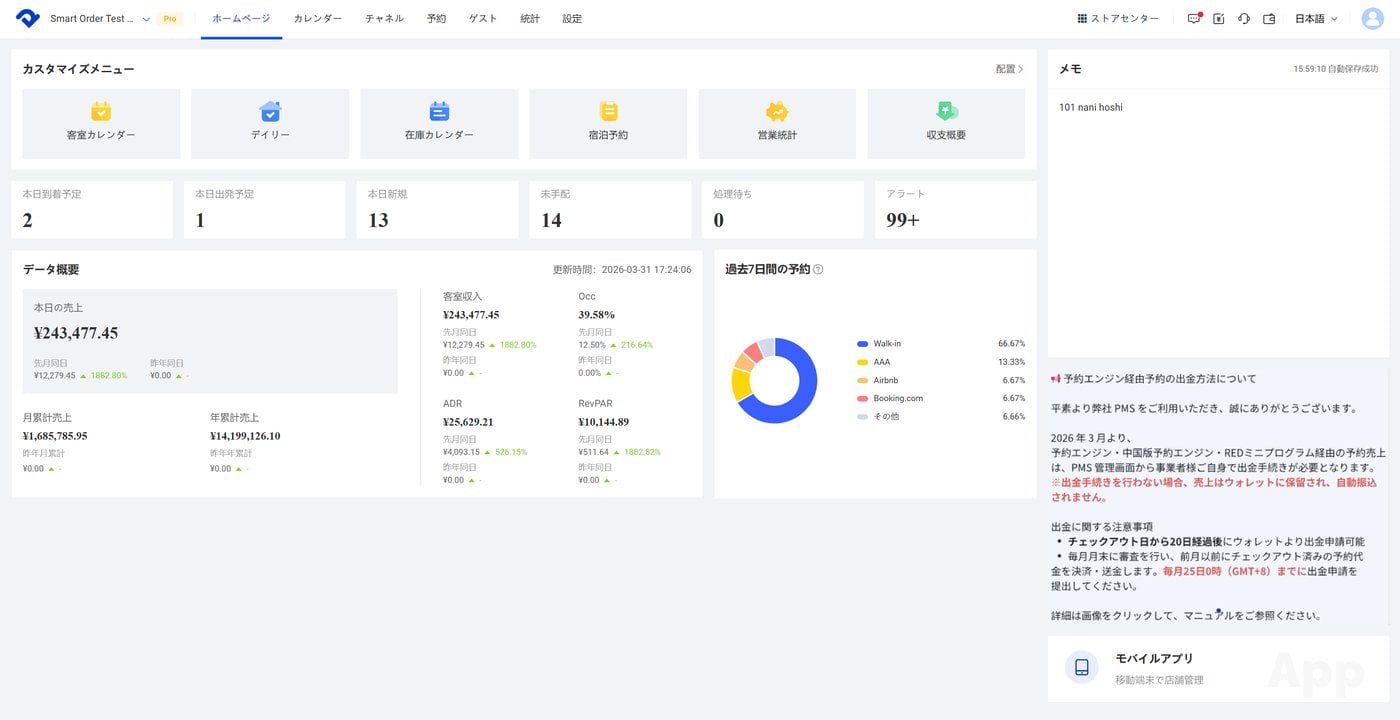
Task: Click the blue app logo at top left
Action: pyautogui.click(x=27, y=18)
